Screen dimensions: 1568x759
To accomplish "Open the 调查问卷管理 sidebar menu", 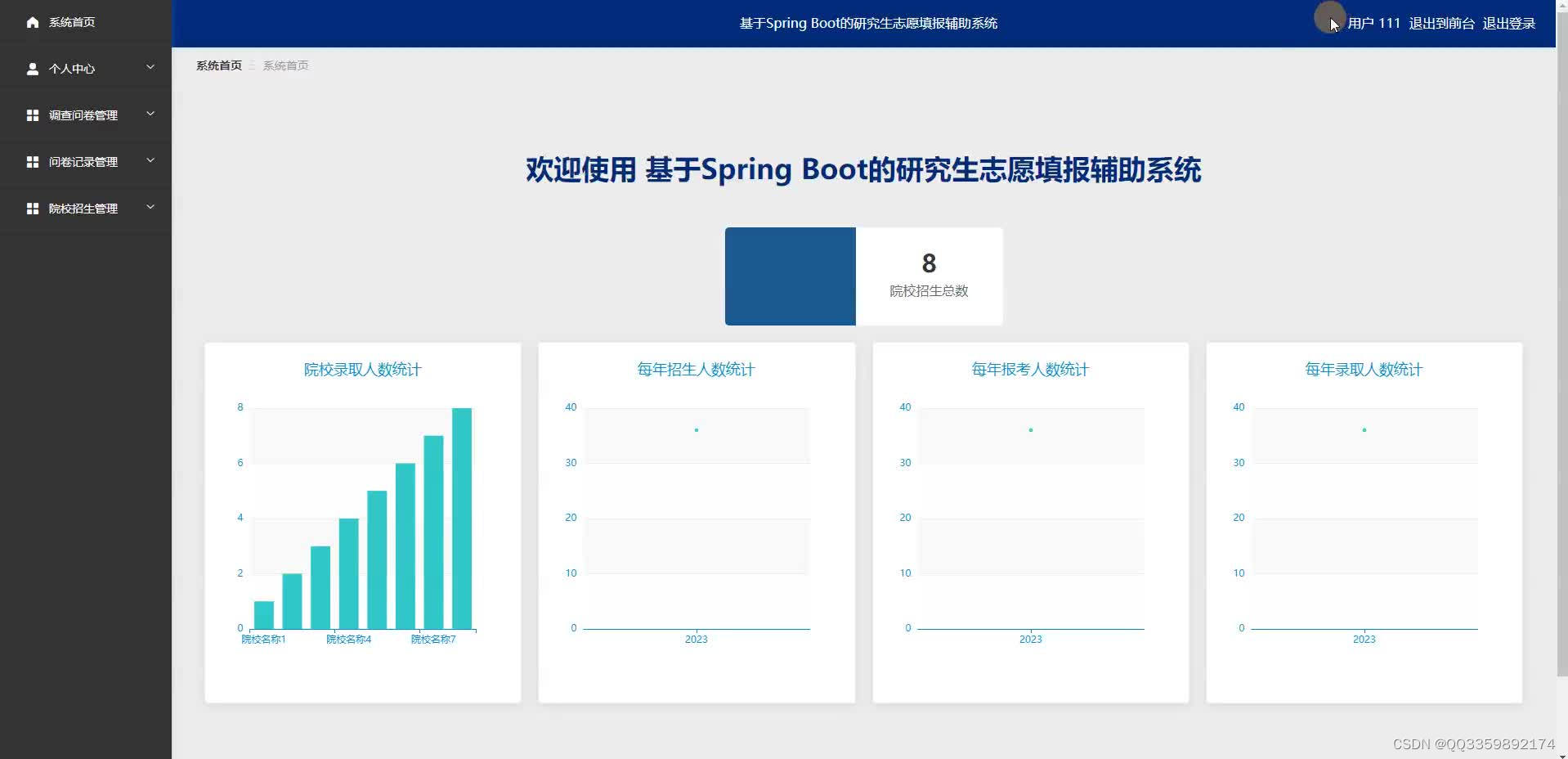I will [x=86, y=115].
